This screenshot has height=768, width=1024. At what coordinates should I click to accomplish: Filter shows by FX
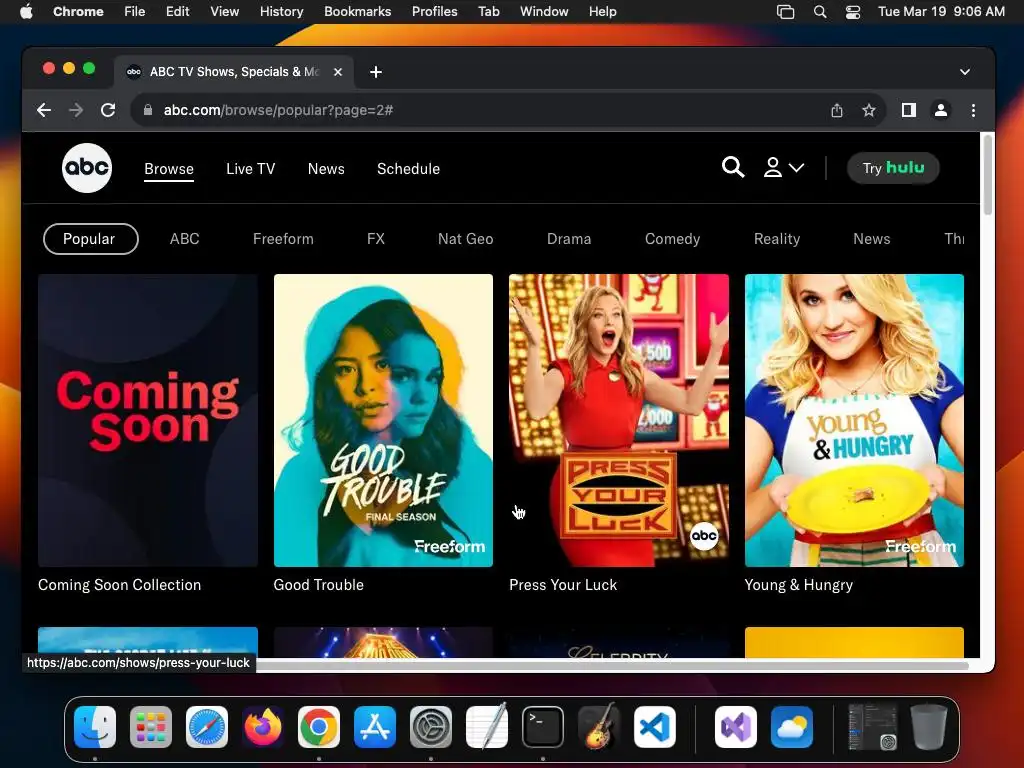pyautogui.click(x=376, y=239)
